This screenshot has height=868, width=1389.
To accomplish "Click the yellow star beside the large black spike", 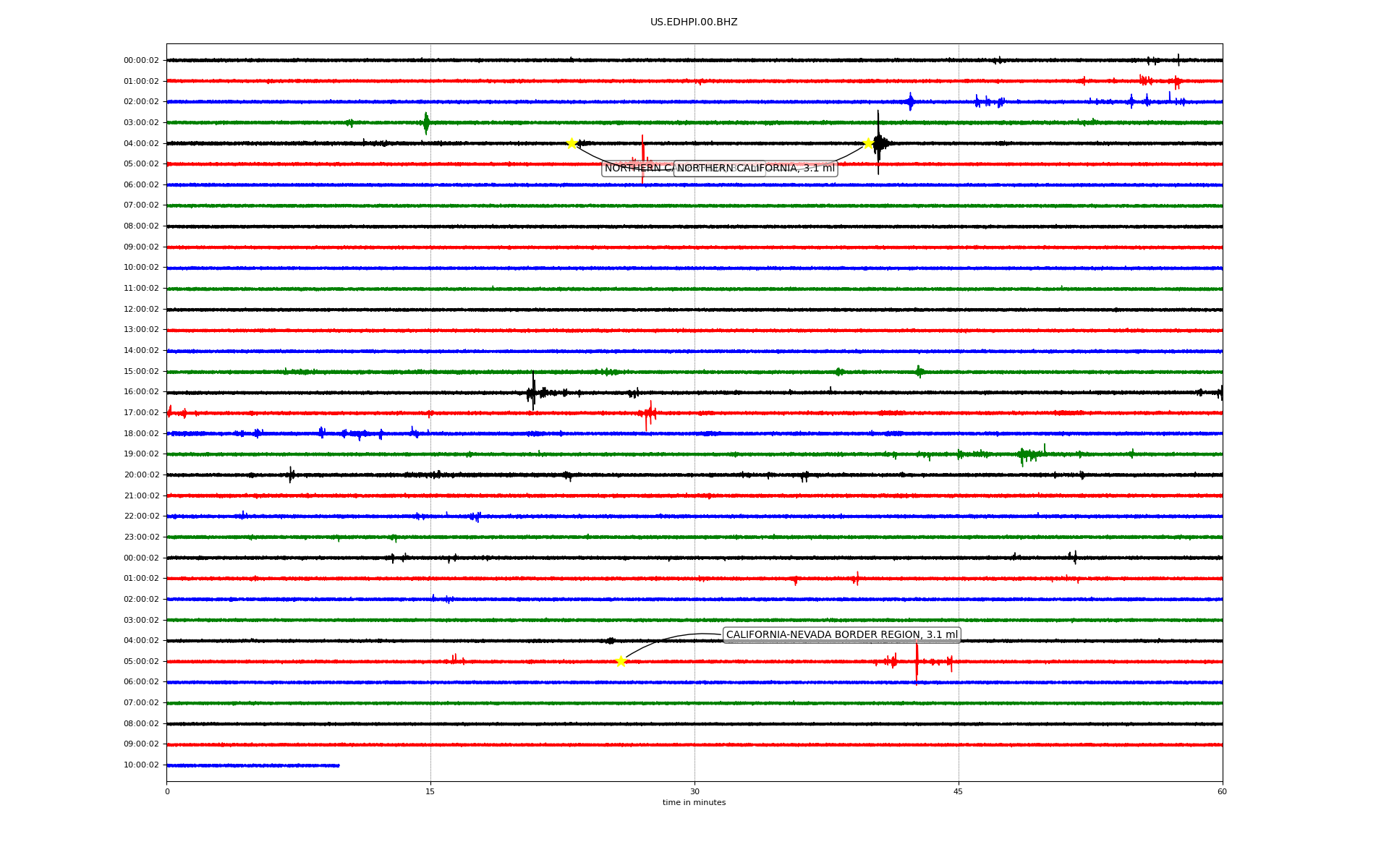I will point(868,143).
